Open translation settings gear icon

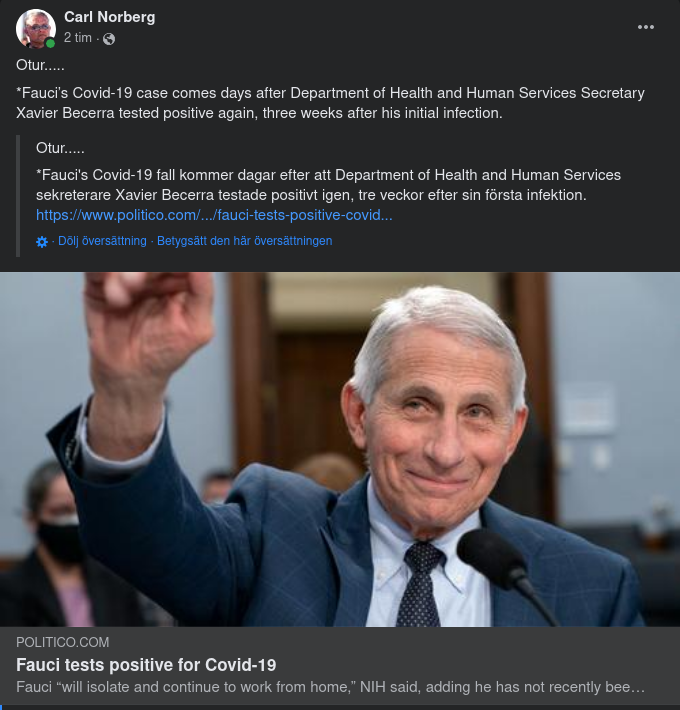click(42, 241)
